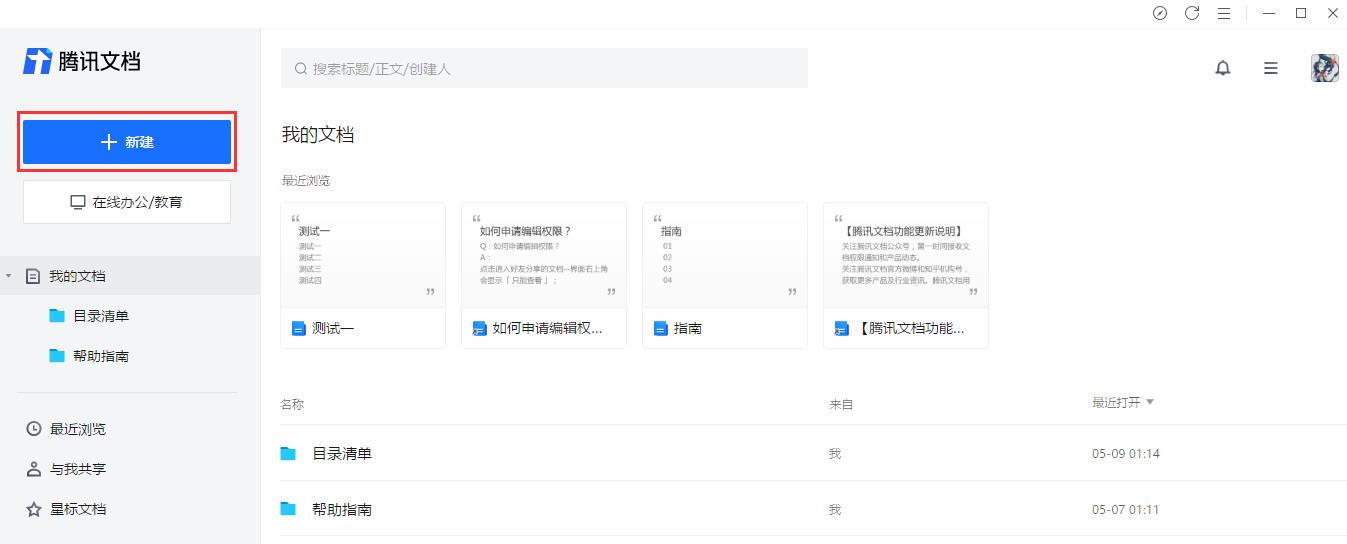Minimize the Tencent Docs window
Image resolution: width=1347 pixels, height=544 pixels.
click(x=1268, y=13)
